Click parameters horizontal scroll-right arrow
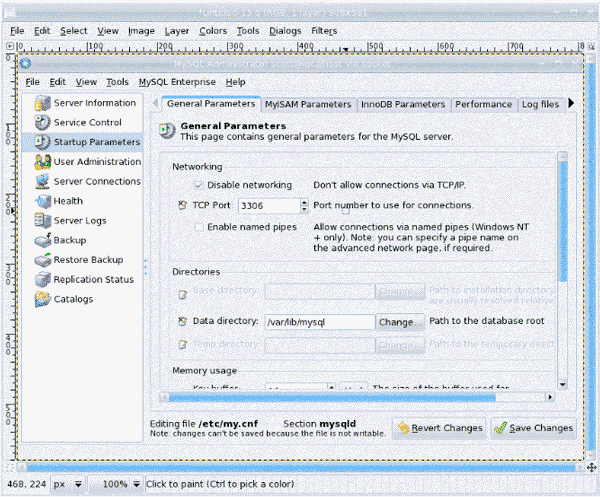600x497 pixels. [x=550, y=398]
